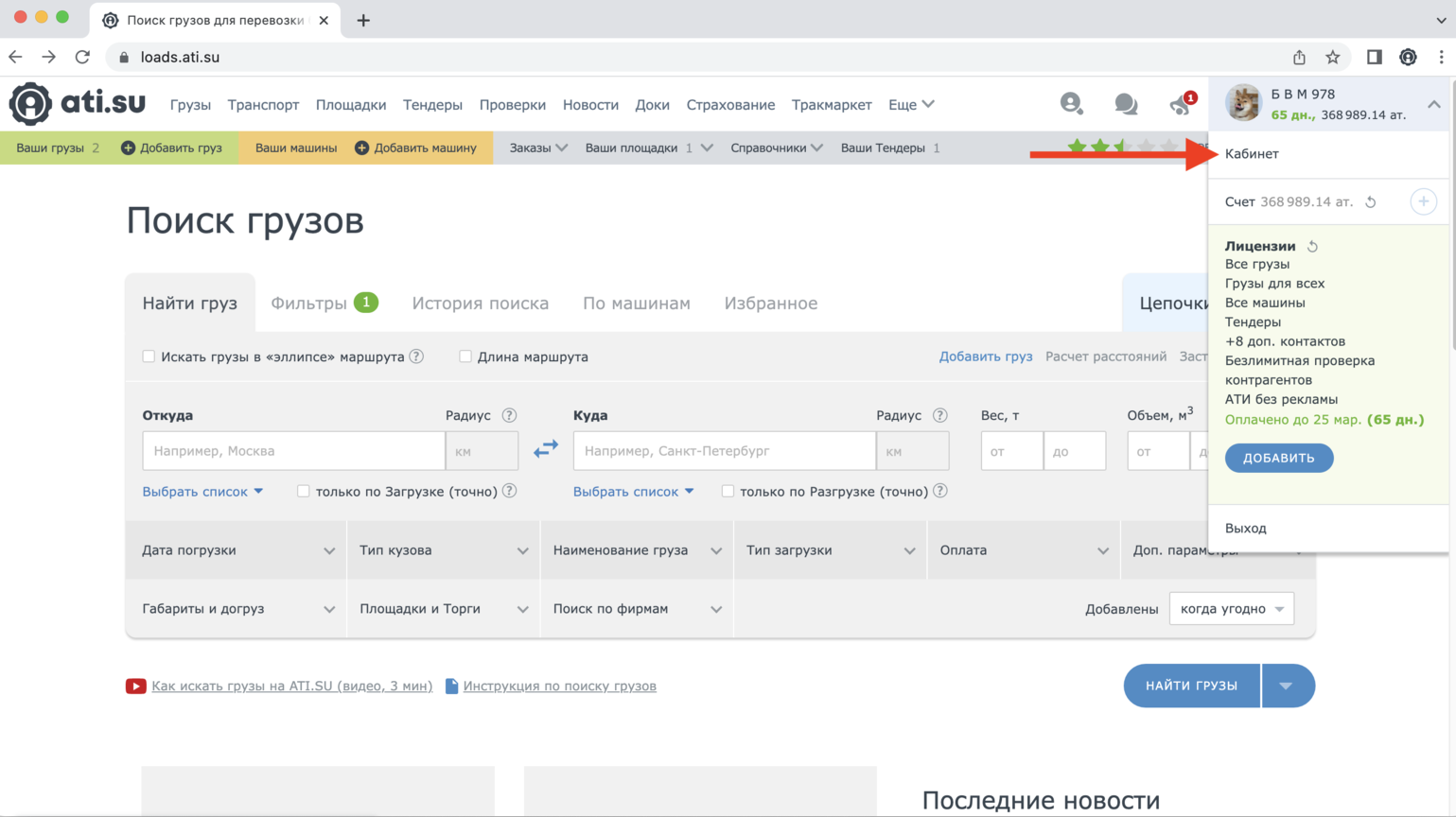The height and width of the screenshot is (817, 1456).
Task: Click plus icon in Добавить груз
Action: click(x=128, y=148)
